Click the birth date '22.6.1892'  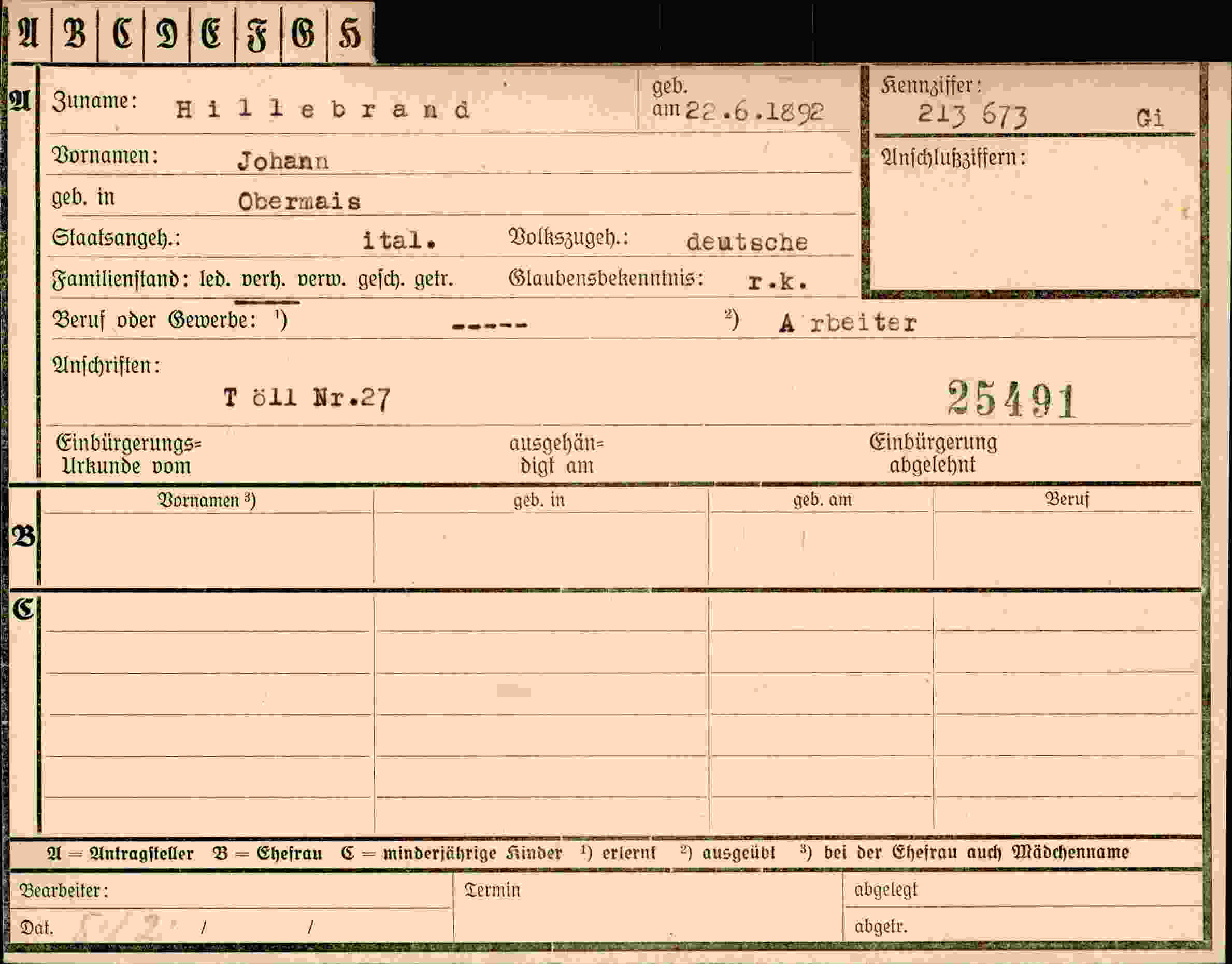[754, 111]
